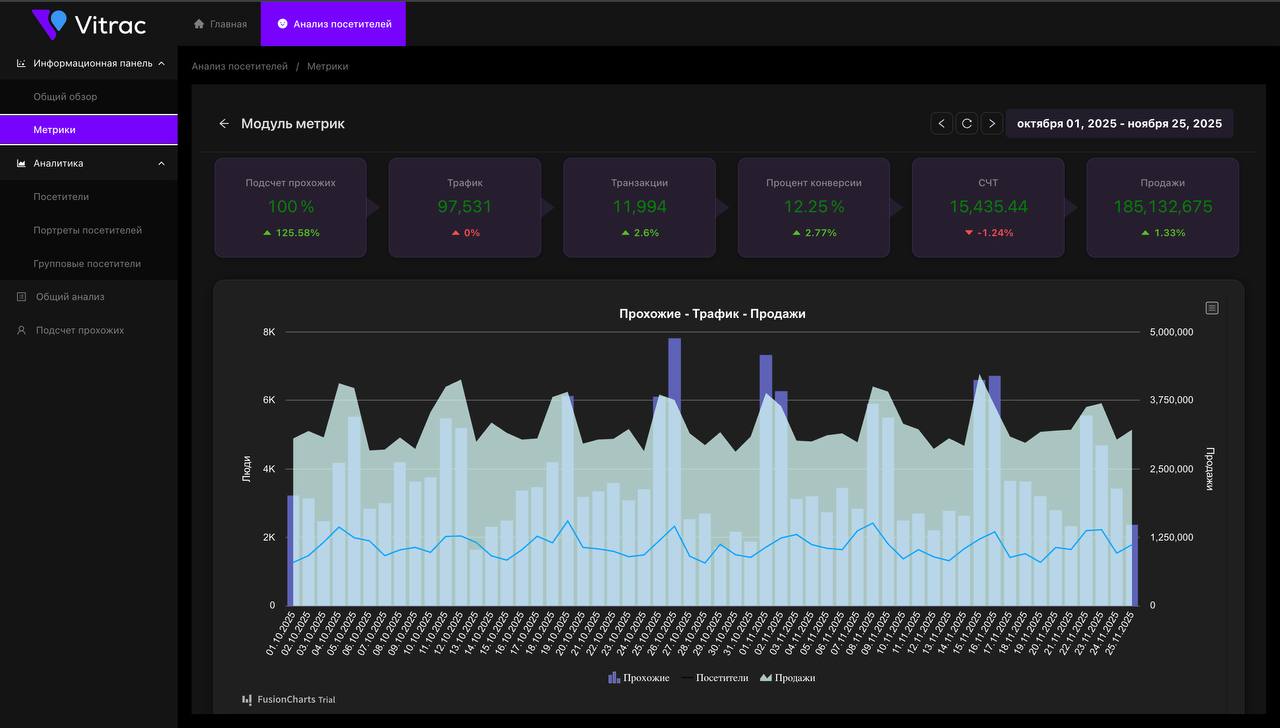Click the tall 26.10.2025 bar in chart
1280x728 pixels.
point(674,471)
